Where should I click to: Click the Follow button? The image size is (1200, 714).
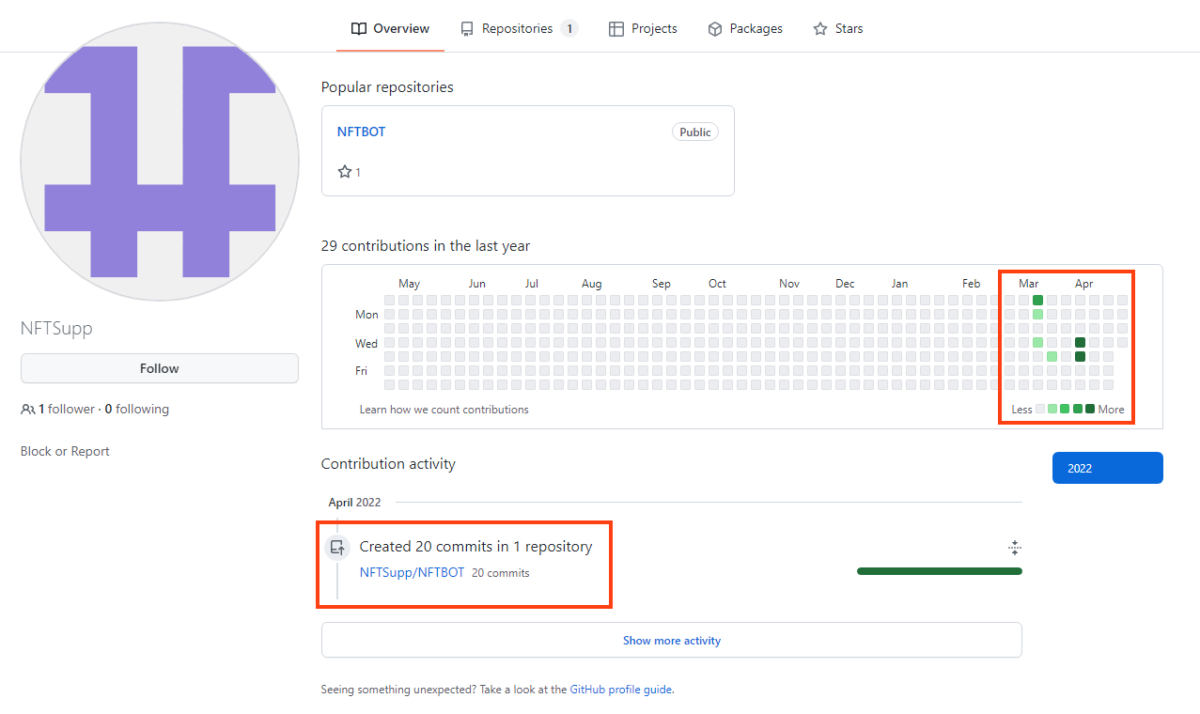[x=159, y=368]
